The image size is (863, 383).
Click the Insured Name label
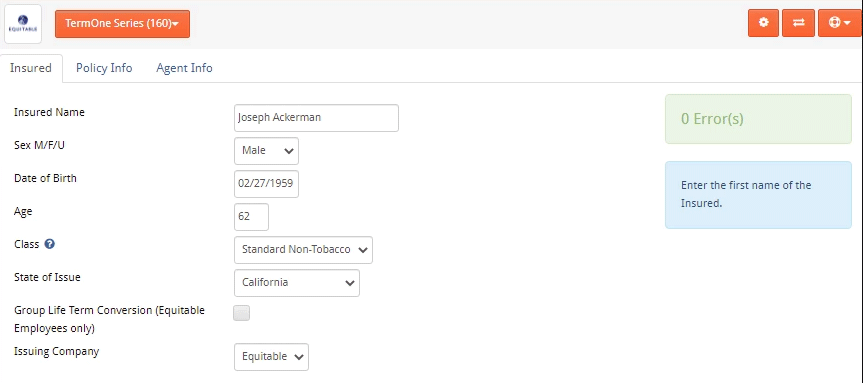tap(49, 112)
